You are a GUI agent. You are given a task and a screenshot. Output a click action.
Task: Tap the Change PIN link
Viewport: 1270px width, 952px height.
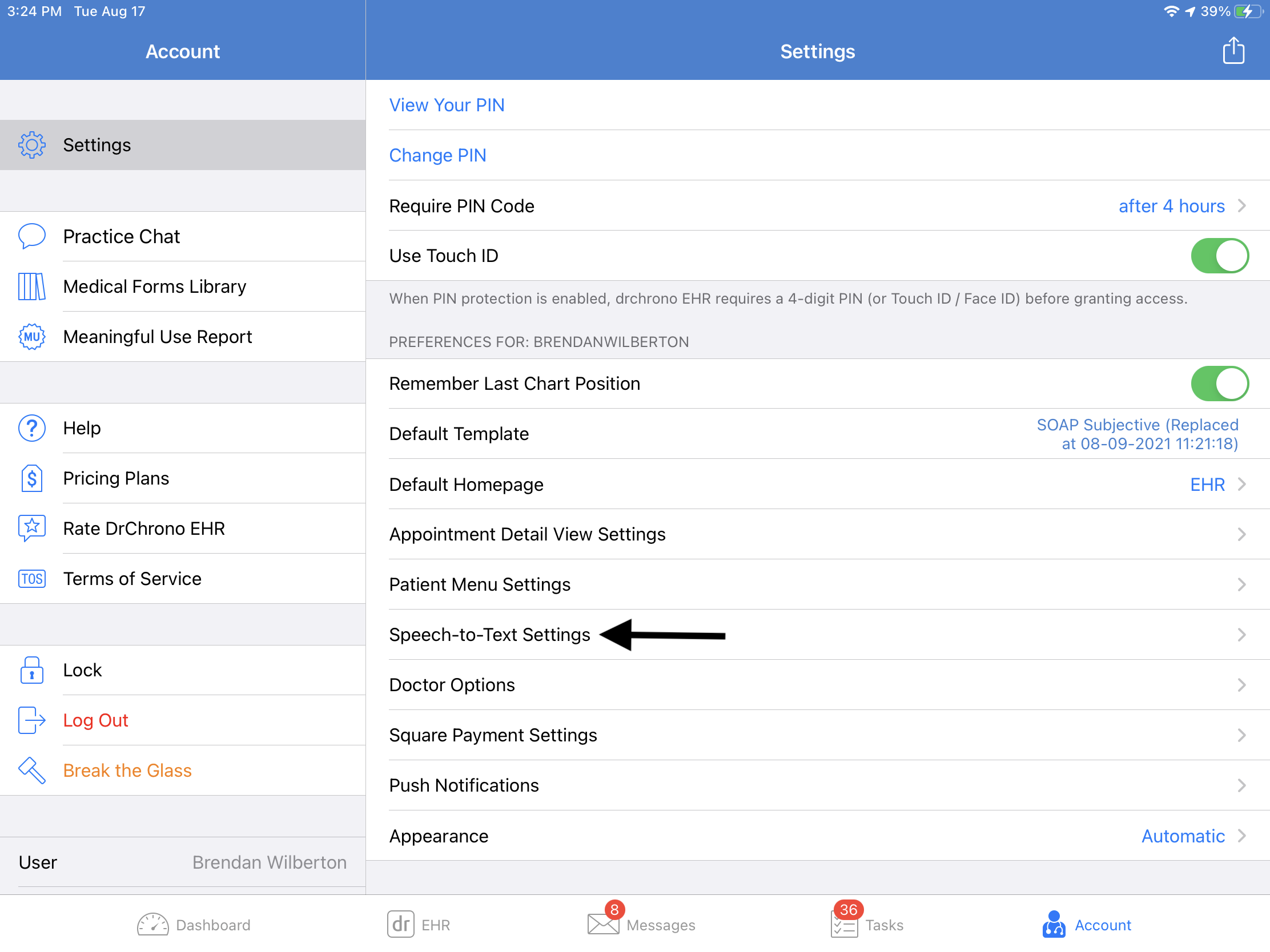click(437, 155)
